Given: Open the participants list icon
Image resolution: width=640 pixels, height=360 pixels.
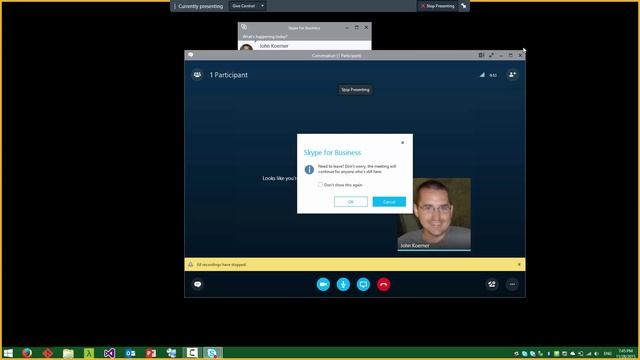Looking at the screenshot, I should coord(197,75).
